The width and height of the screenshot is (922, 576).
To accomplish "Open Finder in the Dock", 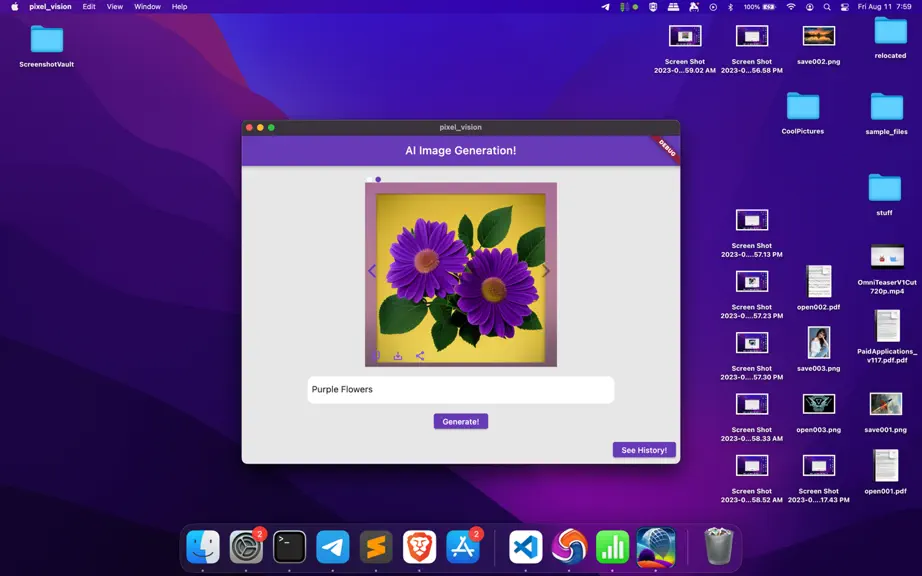I will pyautogui.click(x=203, y=547).
